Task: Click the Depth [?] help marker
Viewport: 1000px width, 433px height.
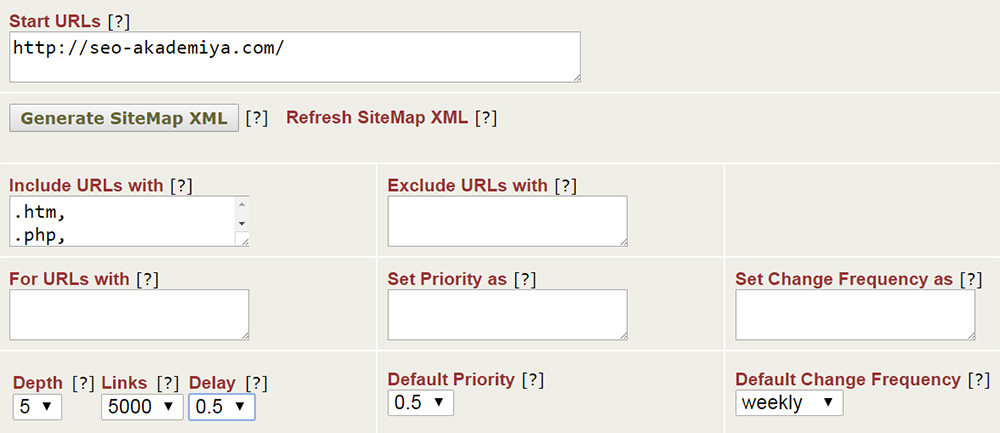Action: coord(84,383)
